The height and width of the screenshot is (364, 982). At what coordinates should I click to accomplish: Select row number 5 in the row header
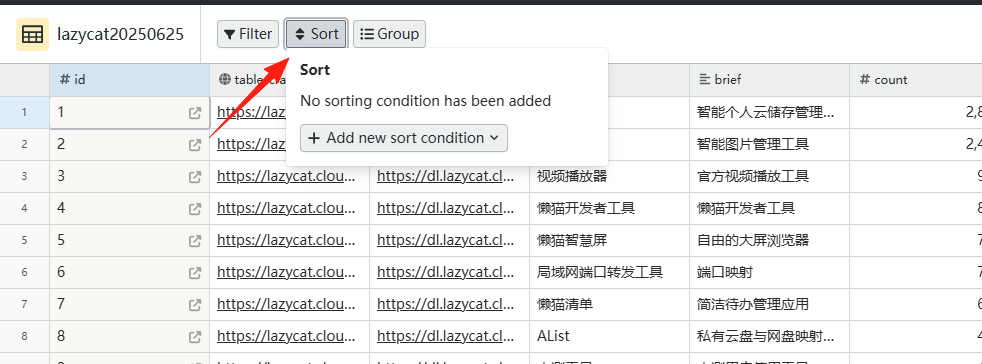pos(24,241)
